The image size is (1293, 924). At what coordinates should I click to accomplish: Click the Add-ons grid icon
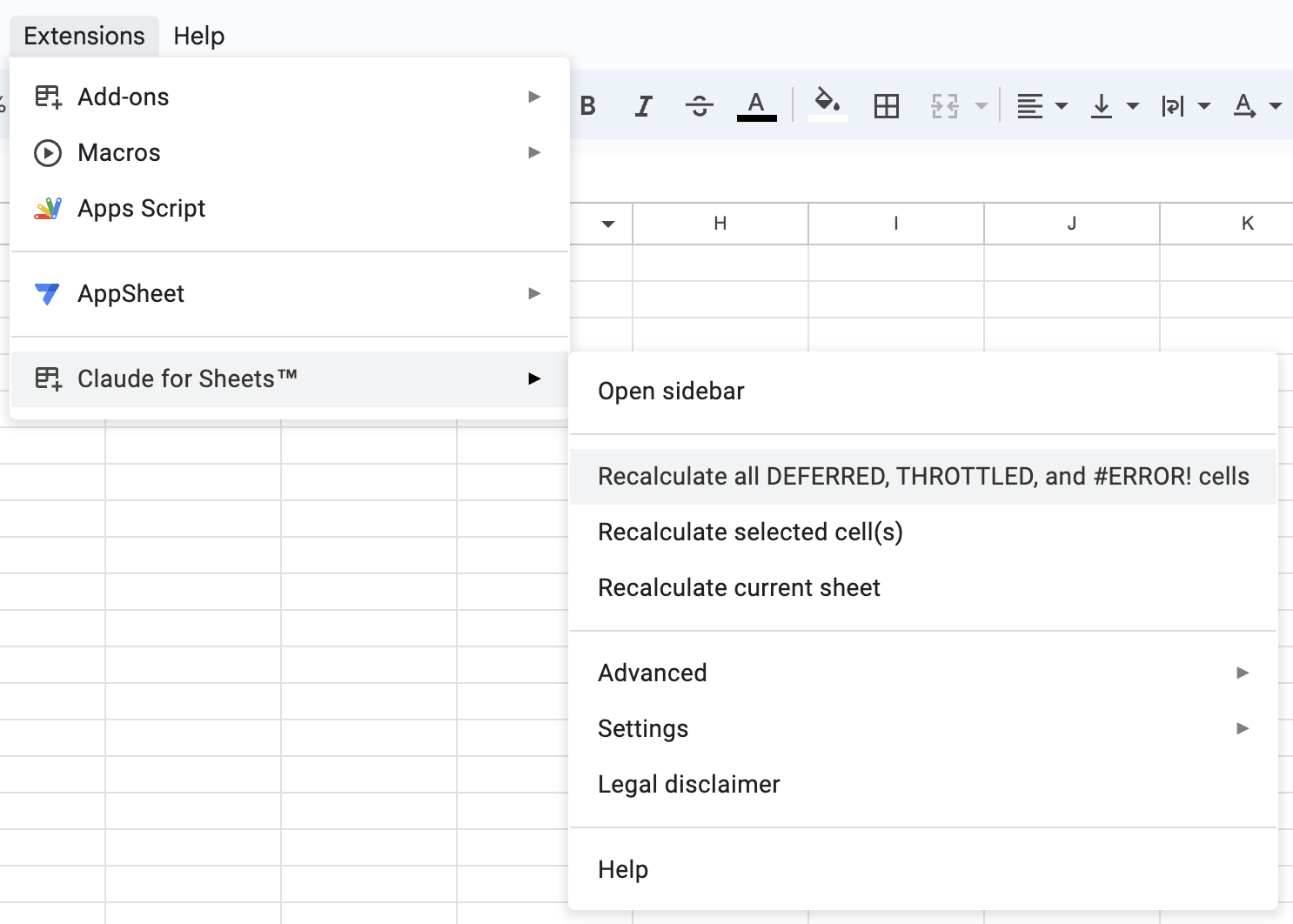click(48, 97)
